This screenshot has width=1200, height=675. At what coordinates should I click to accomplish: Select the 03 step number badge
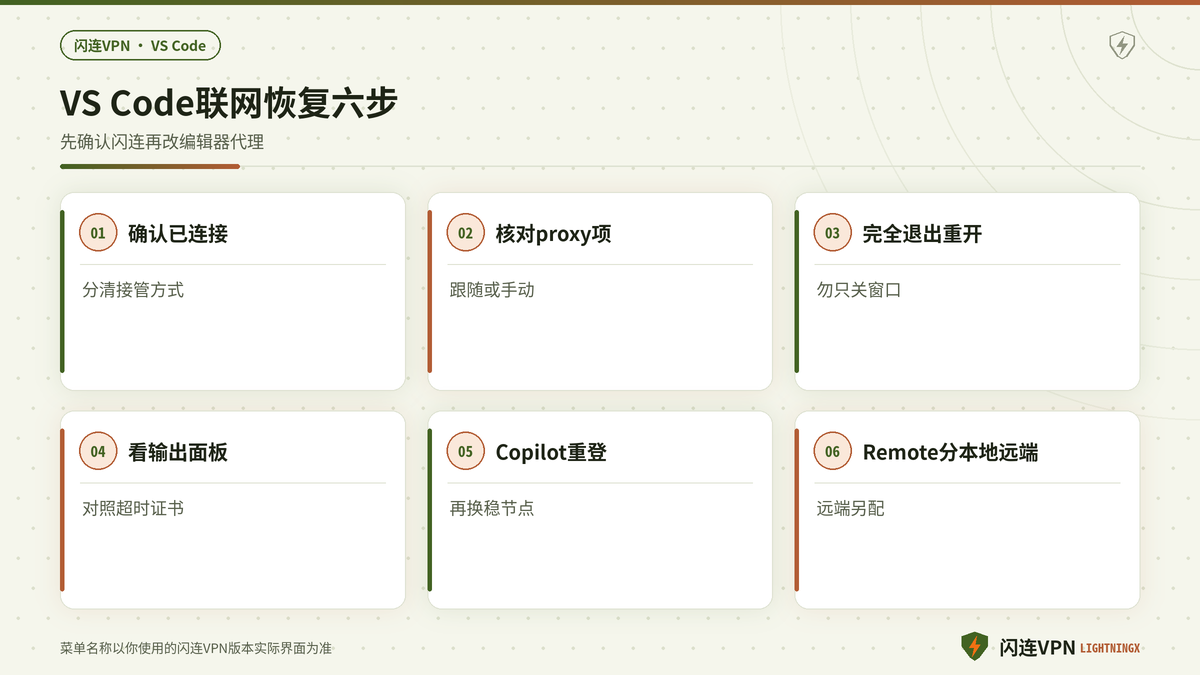click(x=832, y=233)
